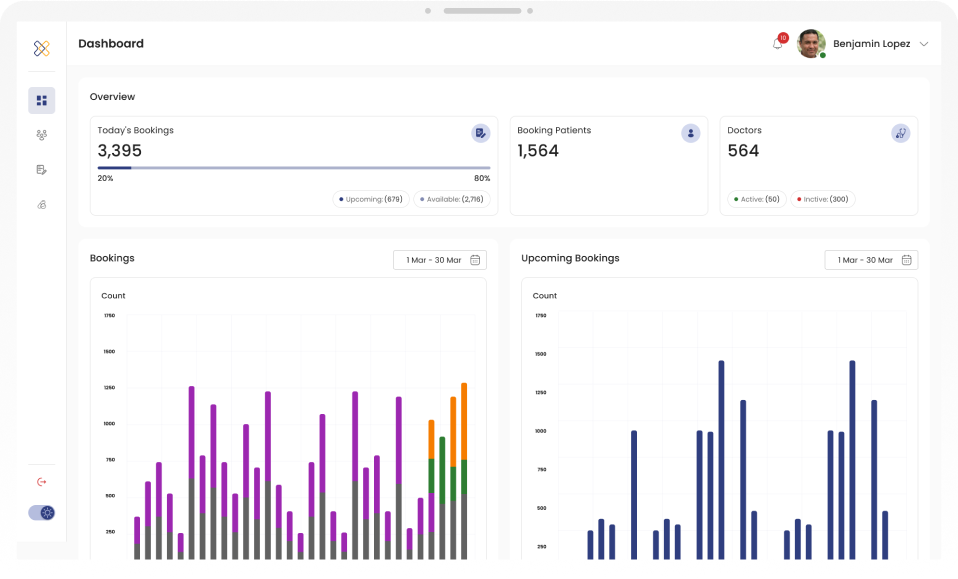The image size is (958, 579).
Task: Click the red logout icon
Action: 42,482
